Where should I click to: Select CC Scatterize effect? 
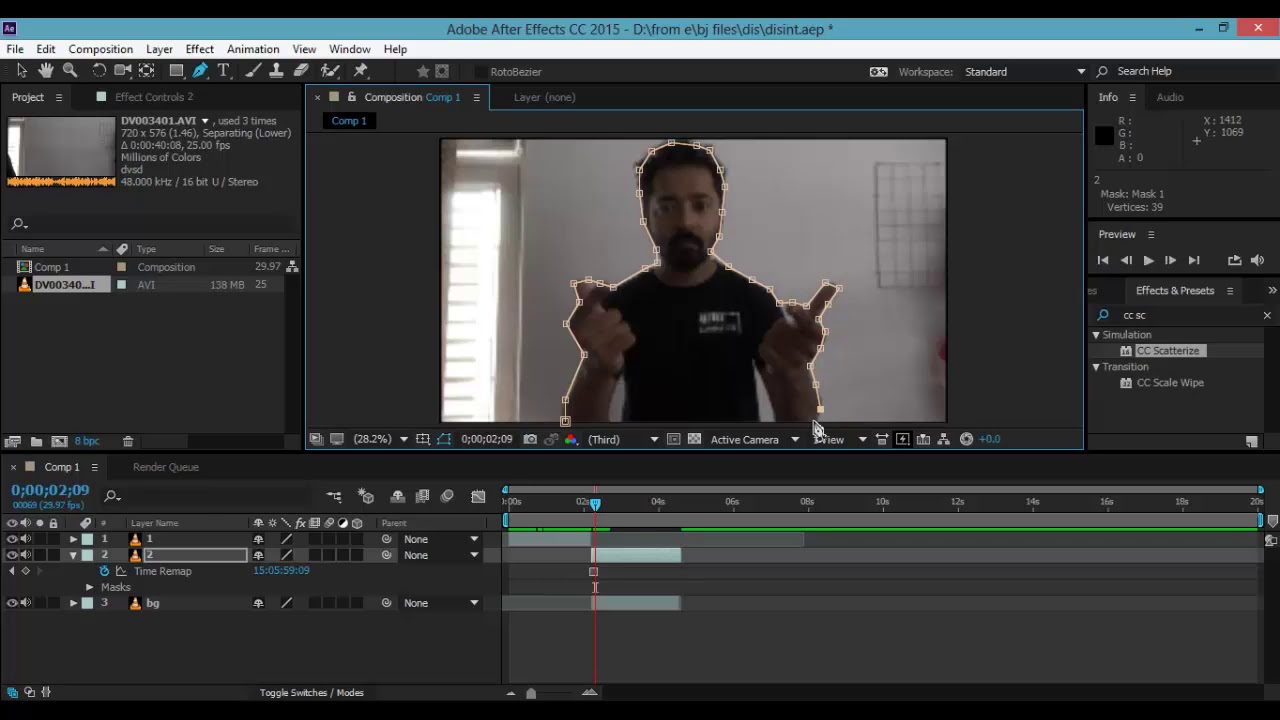point(1167,351)
